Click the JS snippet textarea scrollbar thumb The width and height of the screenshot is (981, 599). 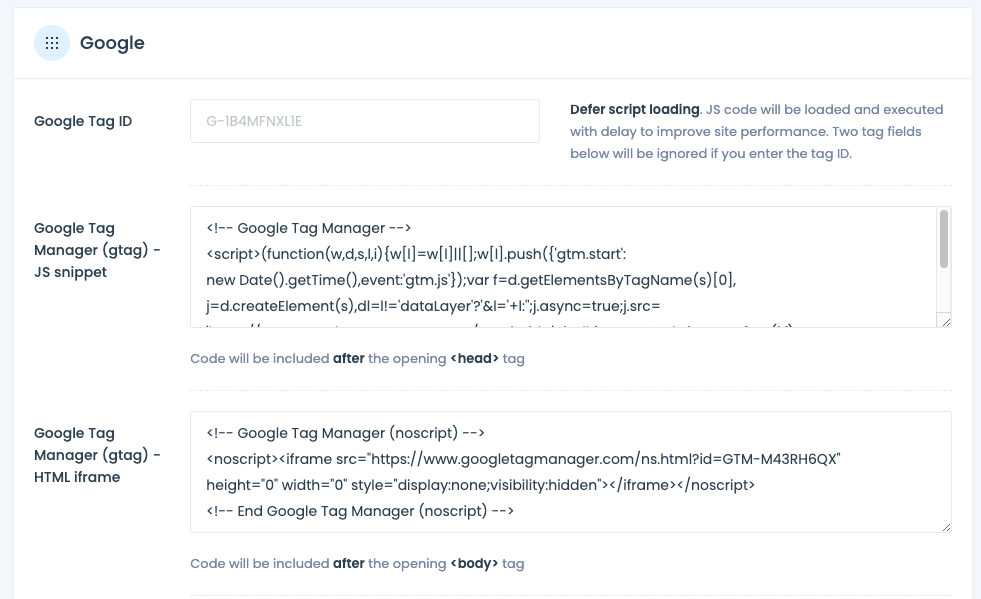point(943,239)
